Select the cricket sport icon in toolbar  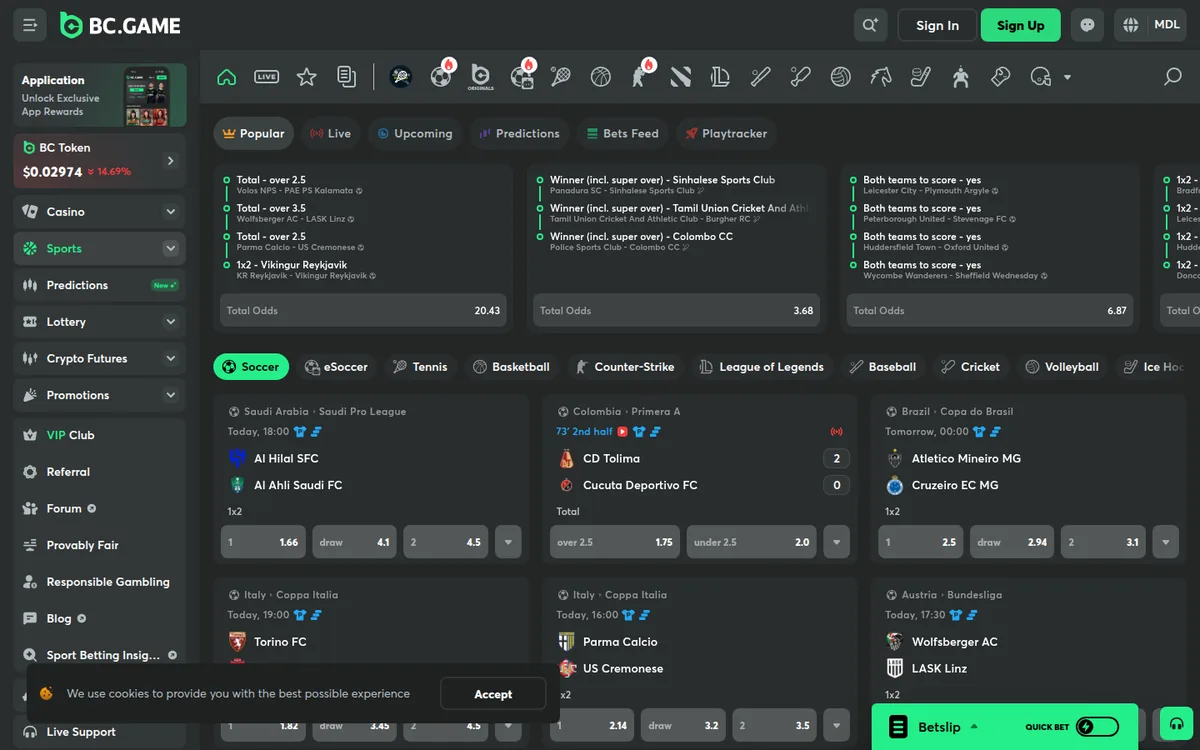pos(801,77)
